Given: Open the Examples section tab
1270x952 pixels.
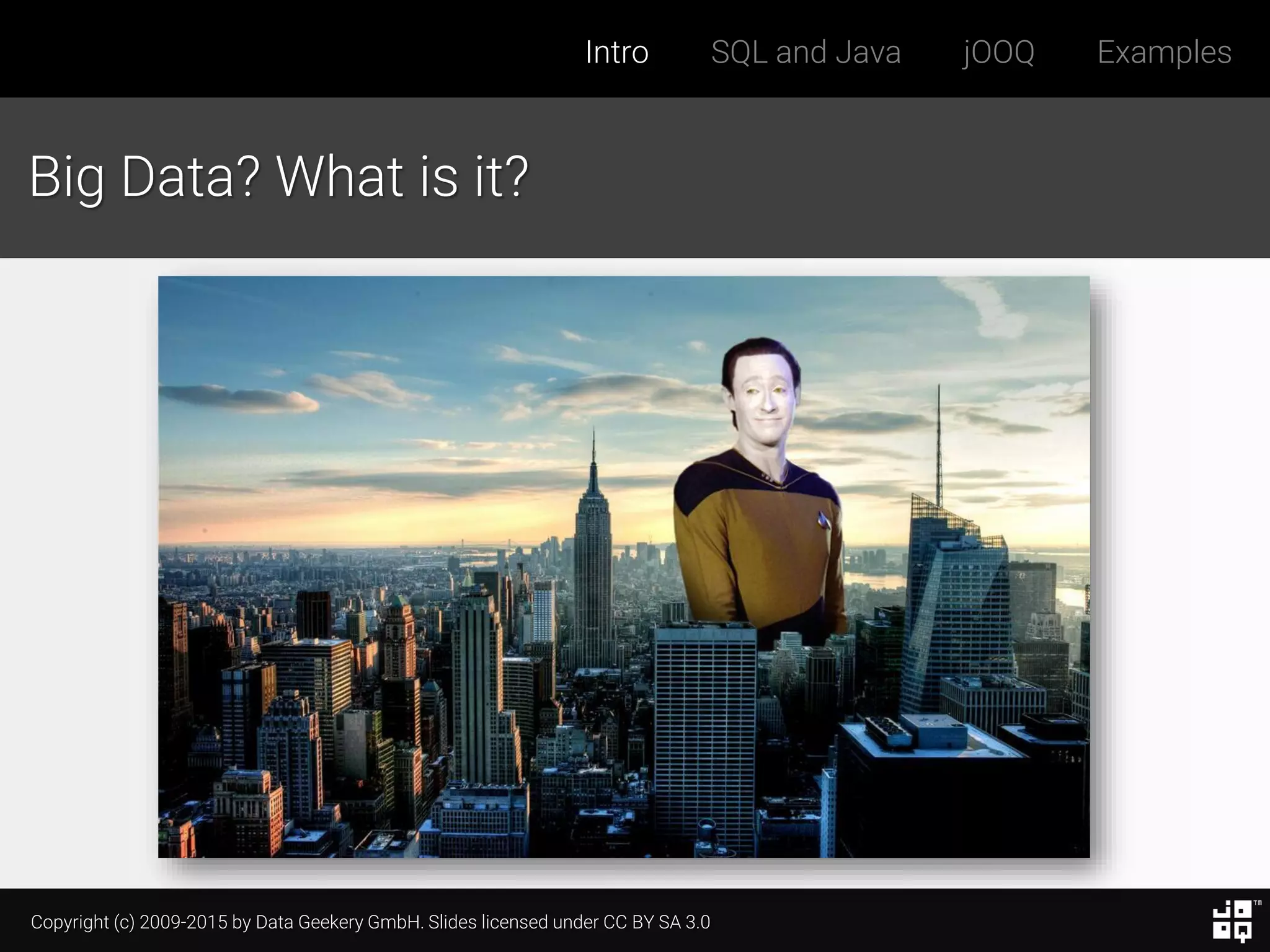Looking at the screenshot, I should [1164, 52].
